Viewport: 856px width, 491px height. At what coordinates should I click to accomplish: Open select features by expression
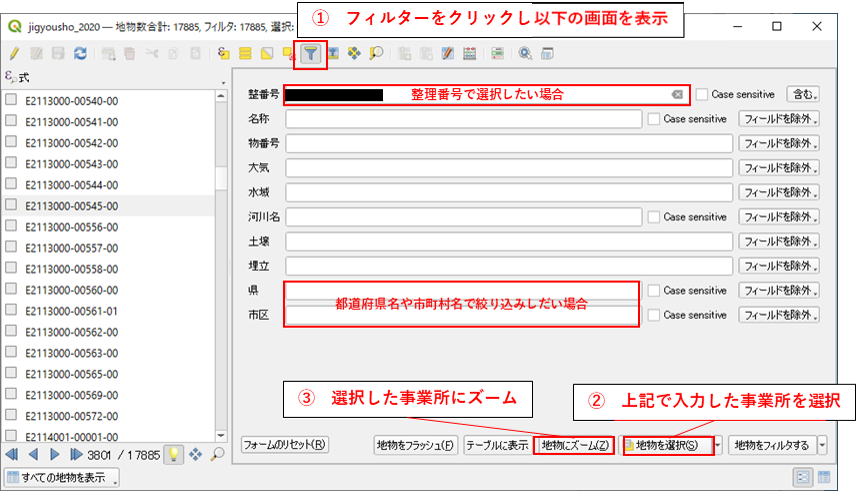click(223, 54)
